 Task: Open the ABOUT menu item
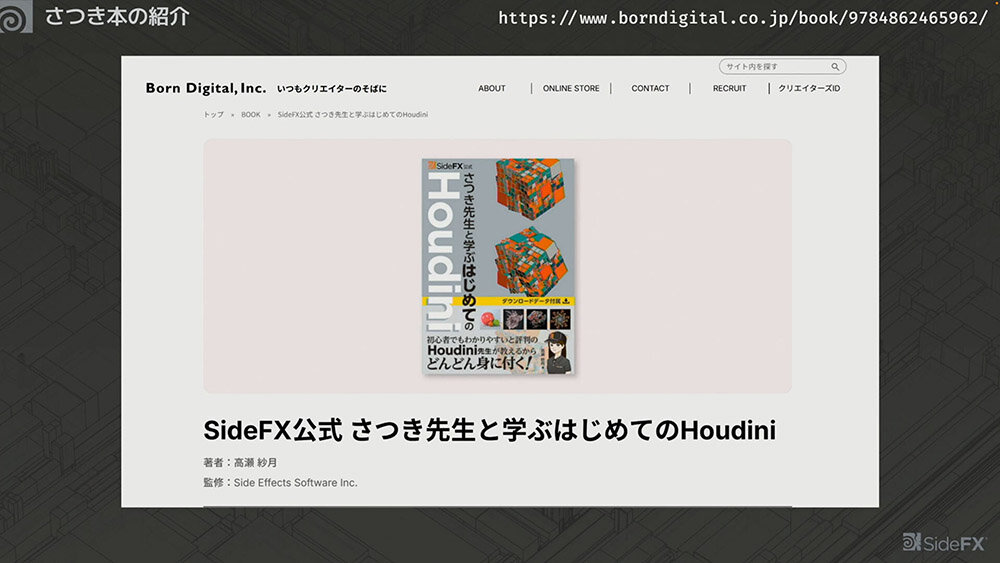492,89
